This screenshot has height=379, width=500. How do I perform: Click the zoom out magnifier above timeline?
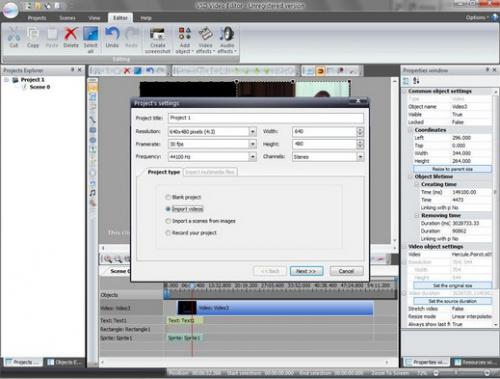pyautogui.click(x=118, y=259)
